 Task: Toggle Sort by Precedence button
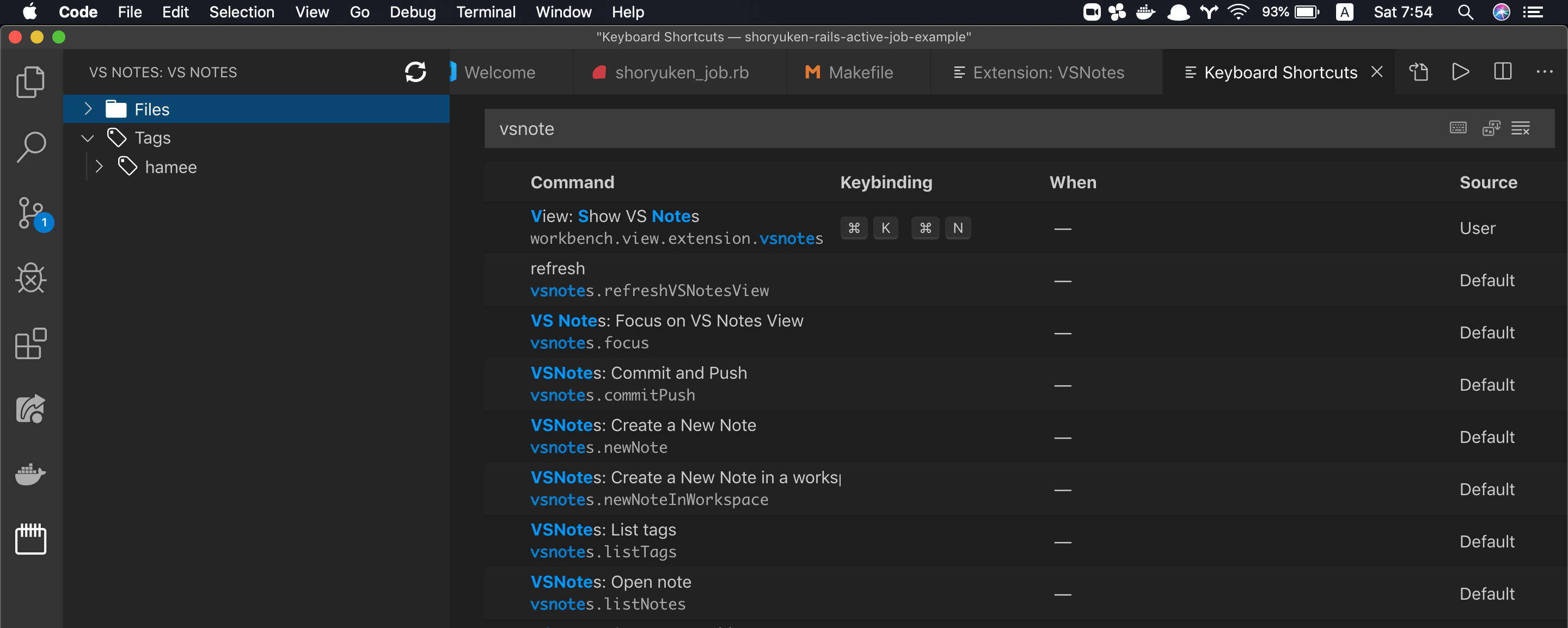[x=1491, y=128]
